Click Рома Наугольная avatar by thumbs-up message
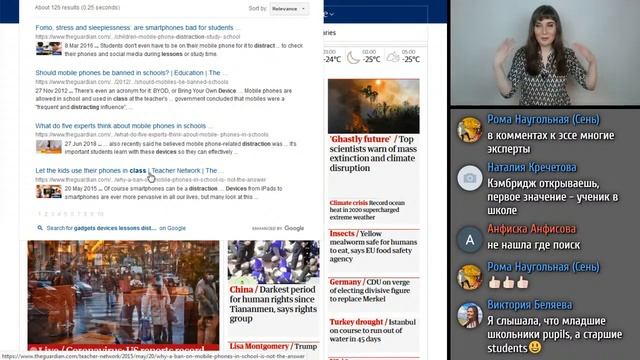640x360 pixels. coord(469,277)
